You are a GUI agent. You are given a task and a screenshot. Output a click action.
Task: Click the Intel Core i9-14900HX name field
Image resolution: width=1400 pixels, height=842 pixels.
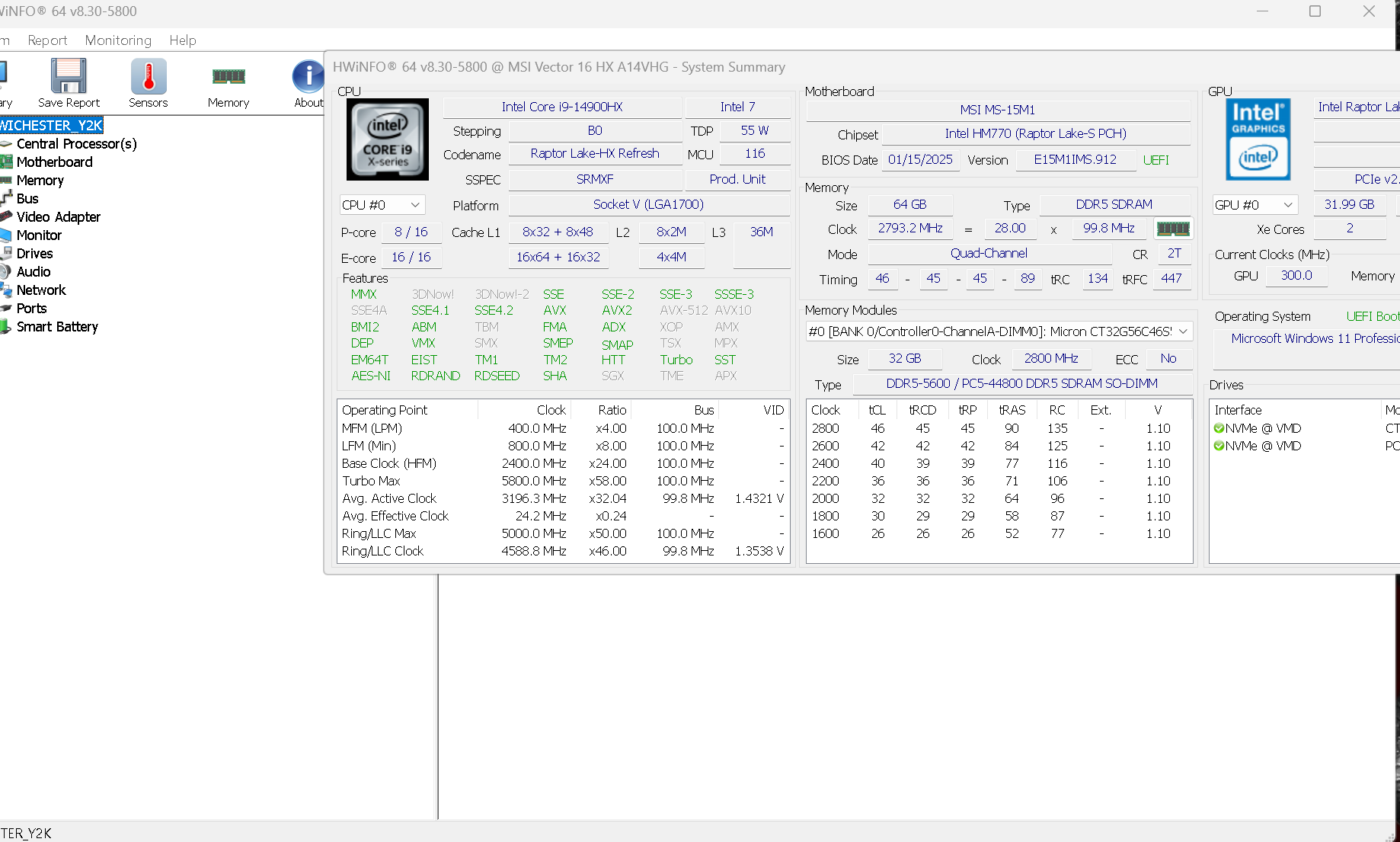click(562, 107)
